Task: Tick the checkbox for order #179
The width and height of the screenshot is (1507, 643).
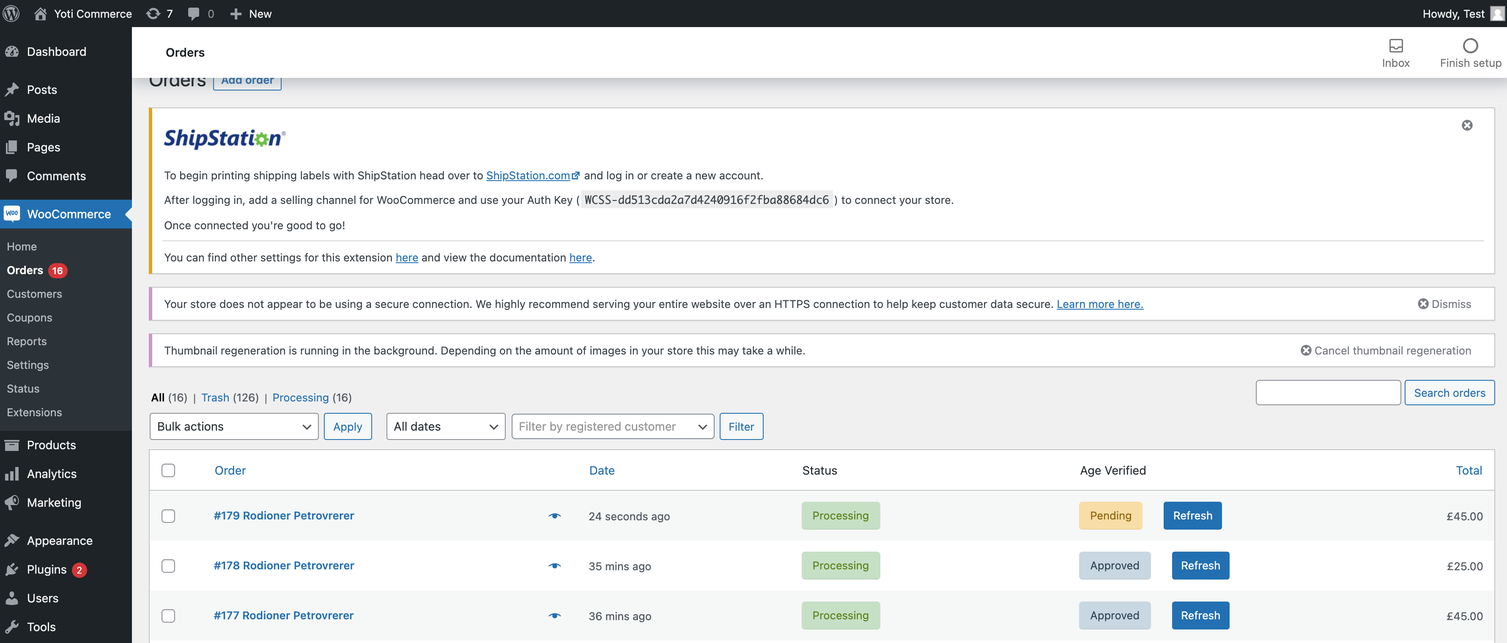Action: [x=168, y=516]
